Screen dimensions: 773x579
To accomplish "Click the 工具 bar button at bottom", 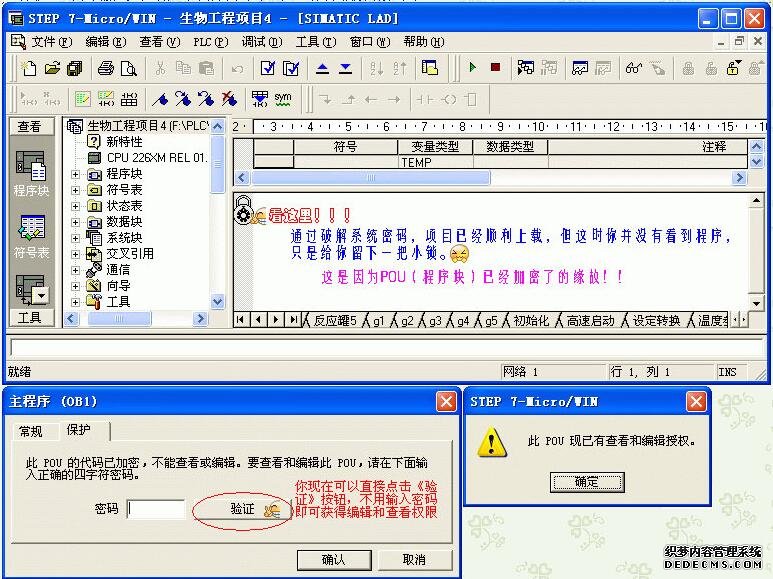I will (x=30, y=317).
